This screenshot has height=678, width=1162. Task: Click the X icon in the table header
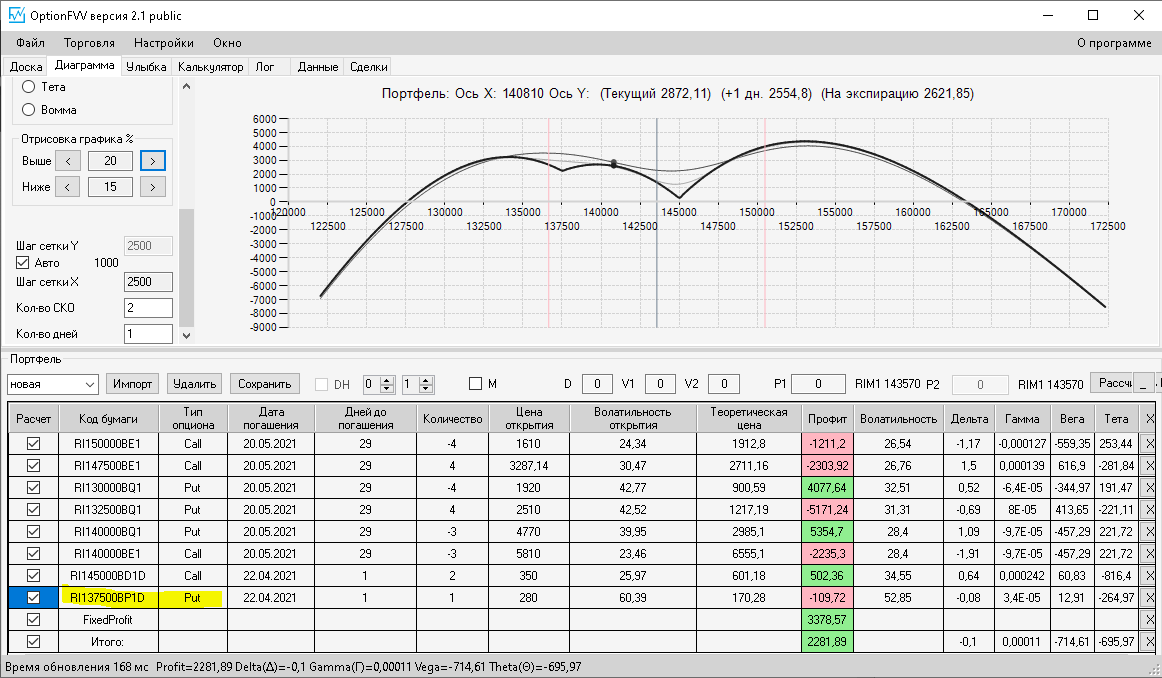tap(1149, 419)
